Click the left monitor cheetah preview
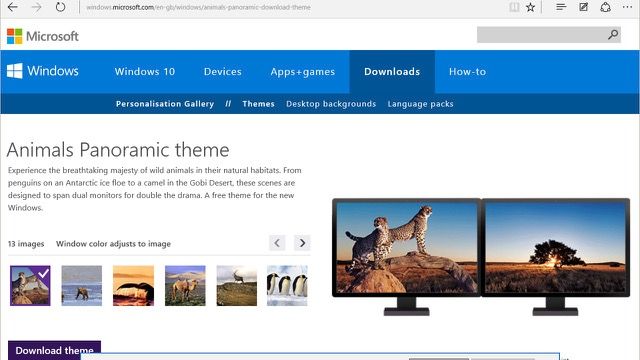640x360 pixels. 407,247
